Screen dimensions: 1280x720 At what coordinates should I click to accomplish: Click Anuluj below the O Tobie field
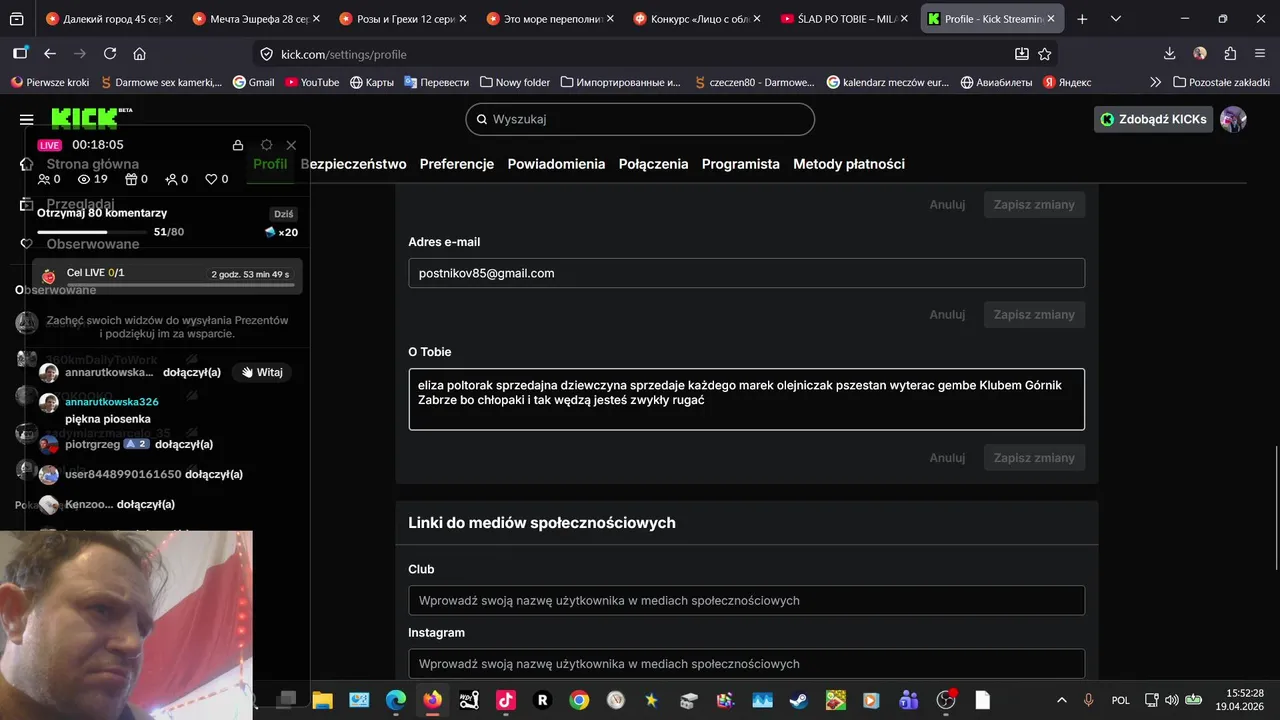(947, 458)
